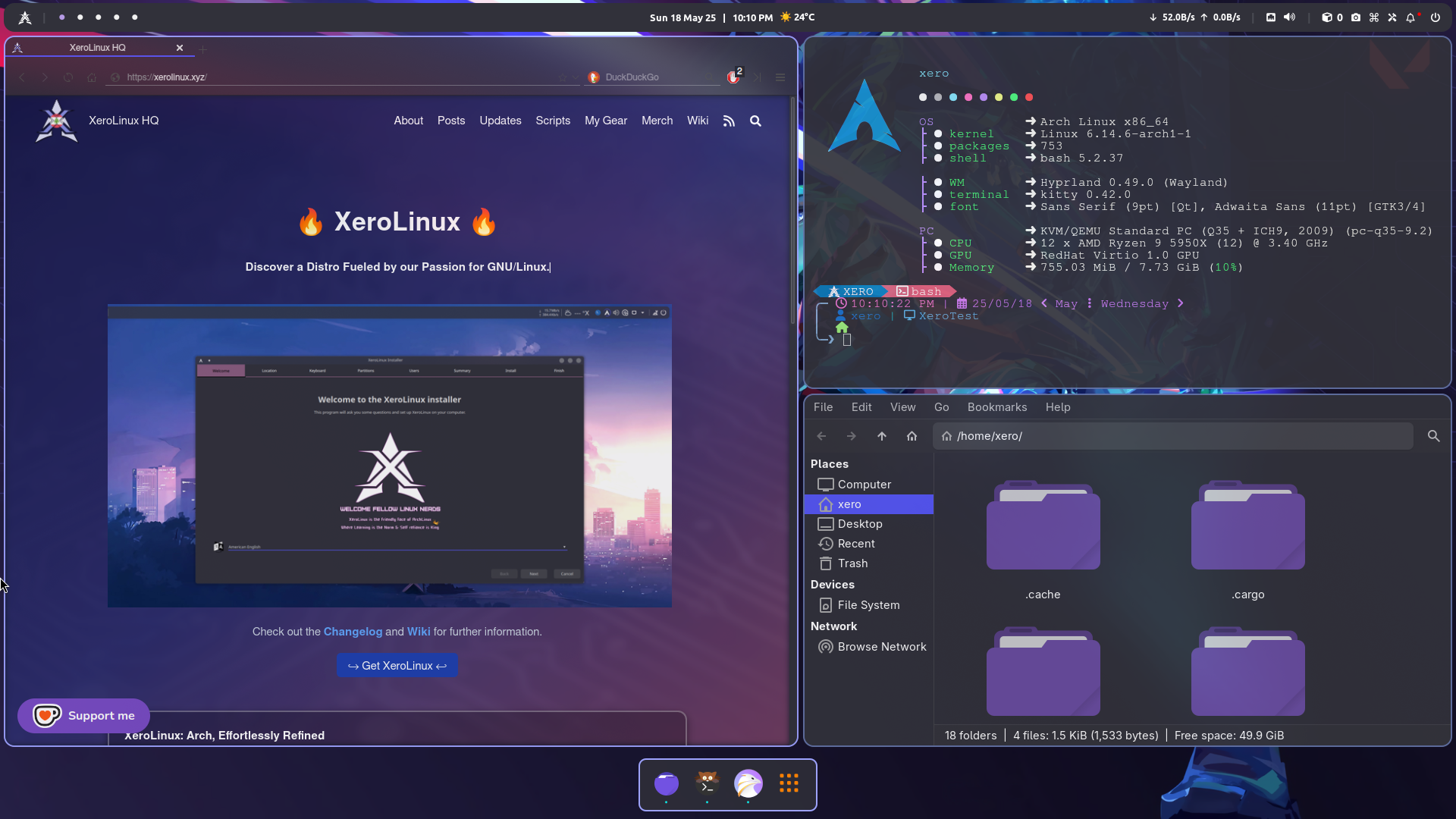Click the power icon in top bar
The height and width of the screenshot is (819, 1456).
pyautogui.click(x=1436, y=17)
